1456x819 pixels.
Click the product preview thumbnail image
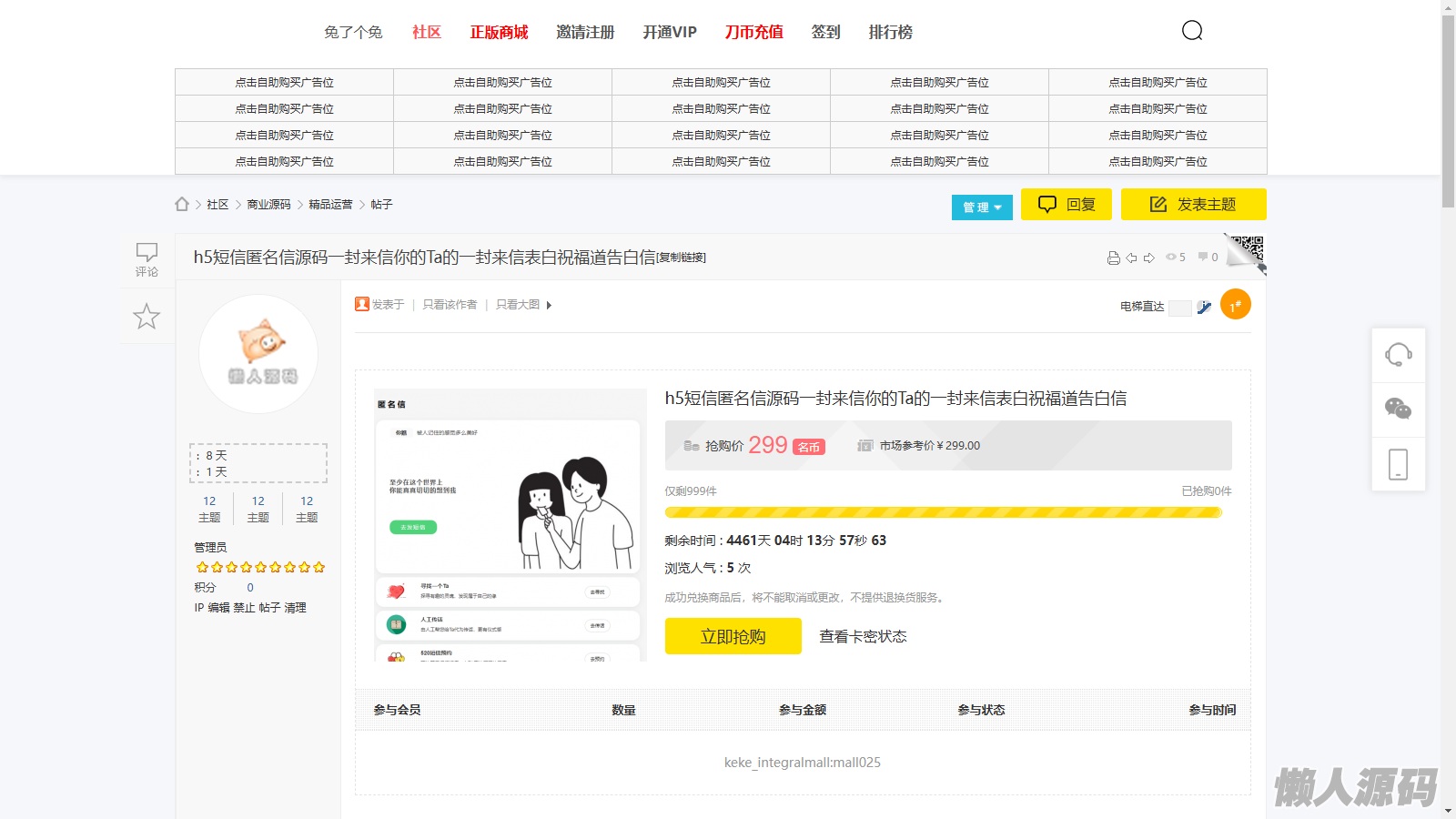click(x=508, y=525)
